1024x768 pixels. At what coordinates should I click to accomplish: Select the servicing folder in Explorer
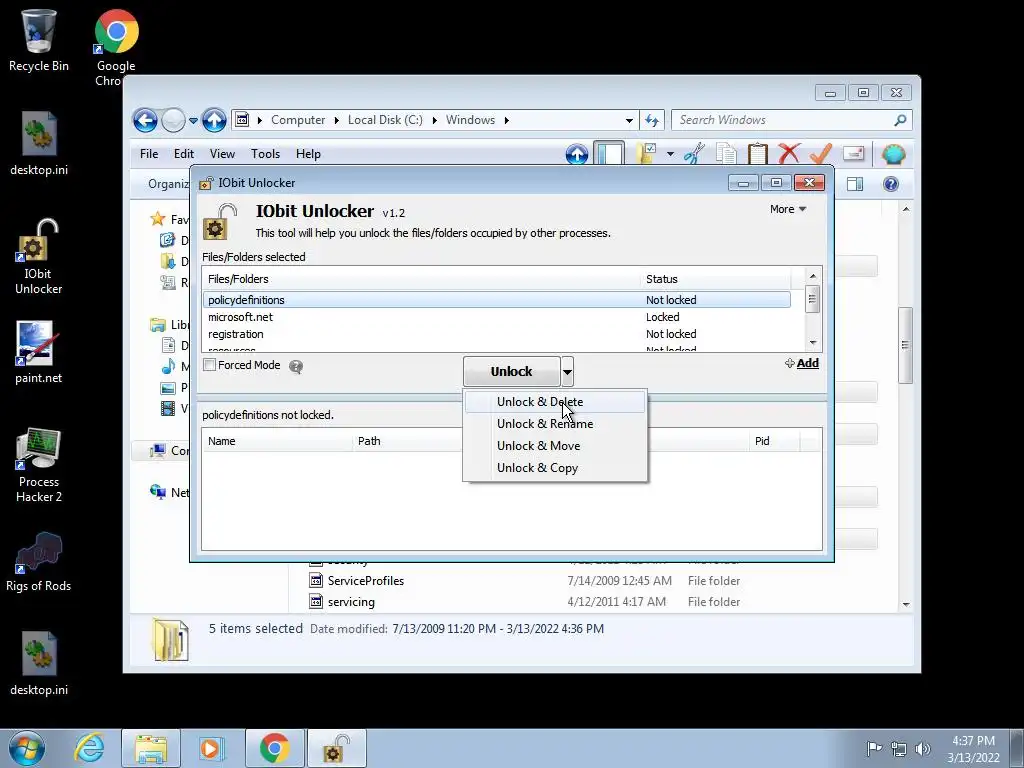[x=351, y=601]
